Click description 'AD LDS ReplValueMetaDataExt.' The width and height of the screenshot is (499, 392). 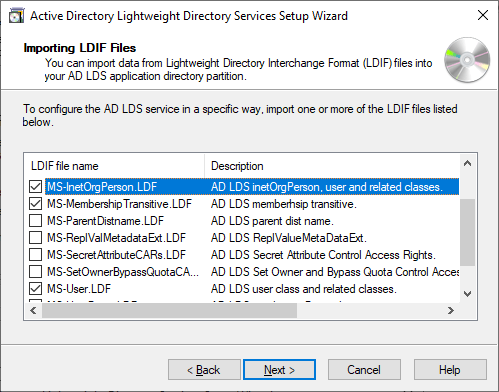[289, 238]
